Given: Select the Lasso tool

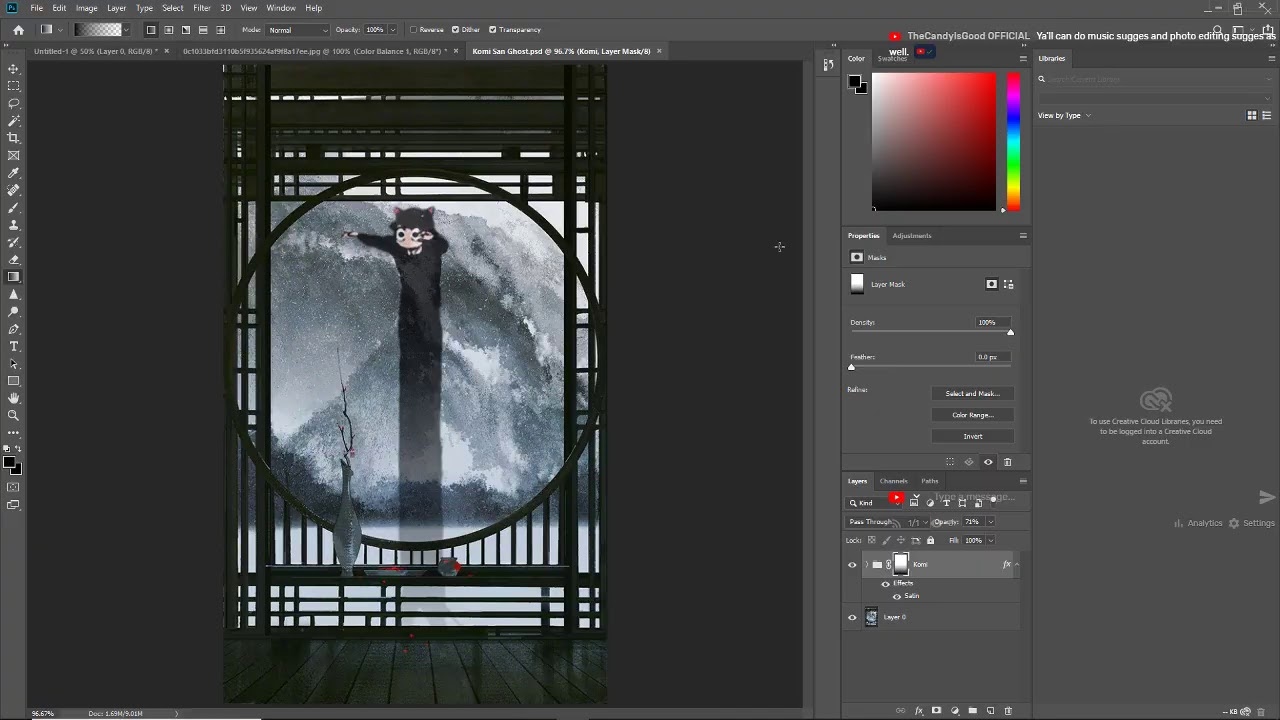Looking at the screenshot, I should 14,103.
